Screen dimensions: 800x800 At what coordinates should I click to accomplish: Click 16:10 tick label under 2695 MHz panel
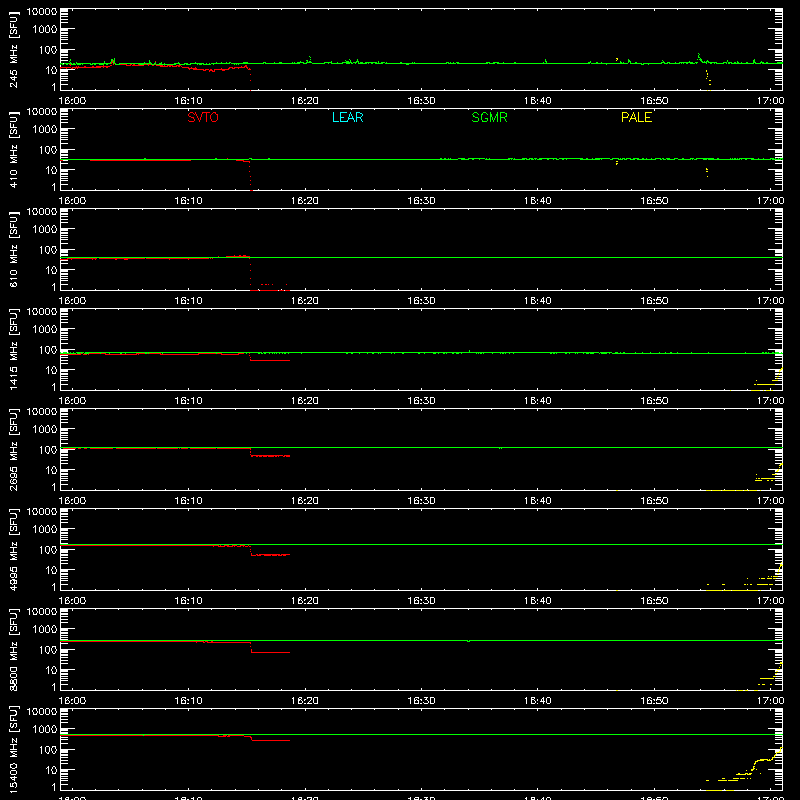189,501
